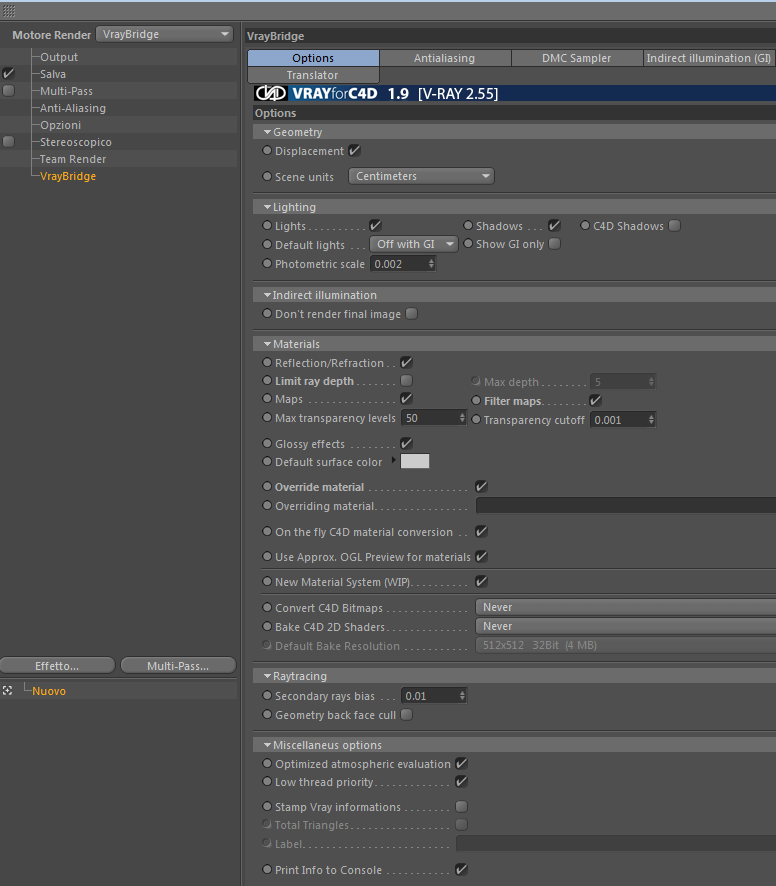Select Anti-Aliasing in render settings tree
This screenshot has width=776, height=886.
tap(73, 107)
